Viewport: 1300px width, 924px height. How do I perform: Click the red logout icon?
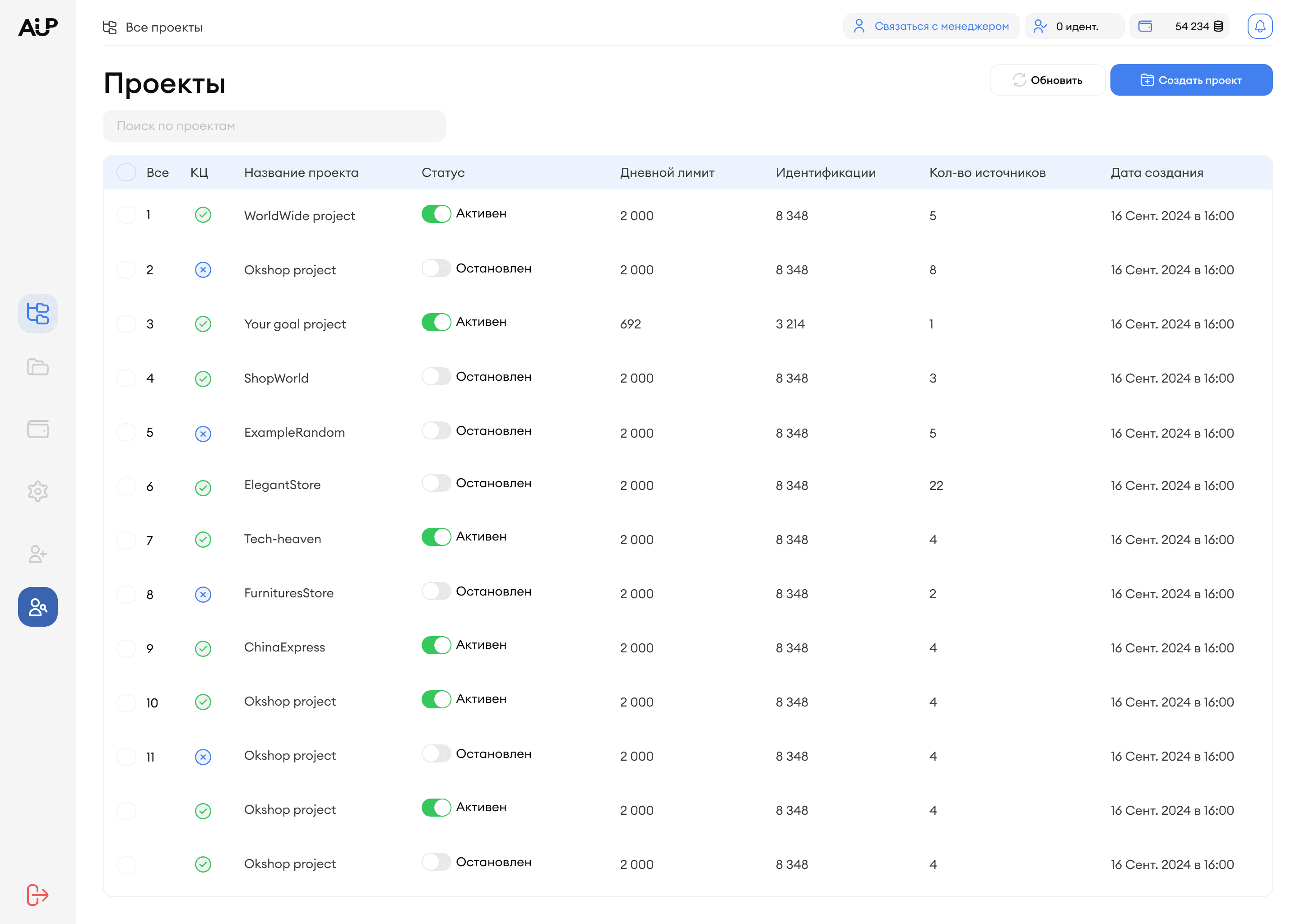pyautogui.click(x=37, y=895)
